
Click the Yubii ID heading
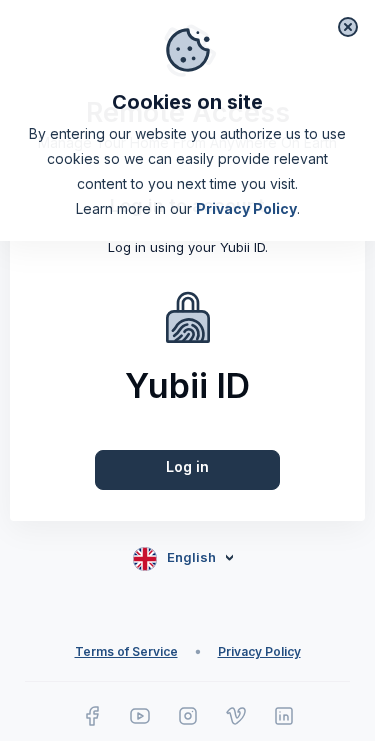[188, 386]
